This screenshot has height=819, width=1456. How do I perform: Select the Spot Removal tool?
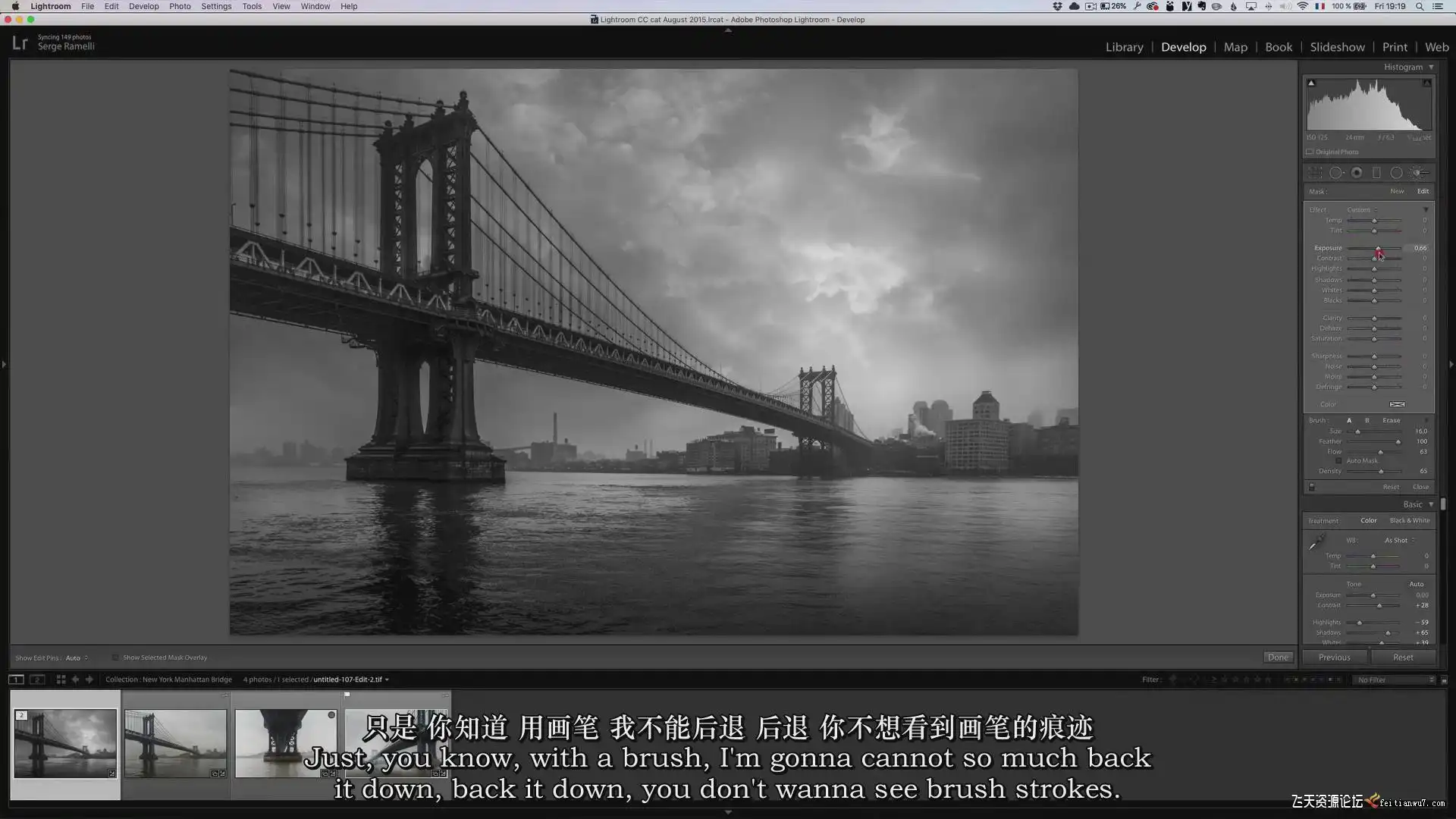click(x=1336, y=173)
